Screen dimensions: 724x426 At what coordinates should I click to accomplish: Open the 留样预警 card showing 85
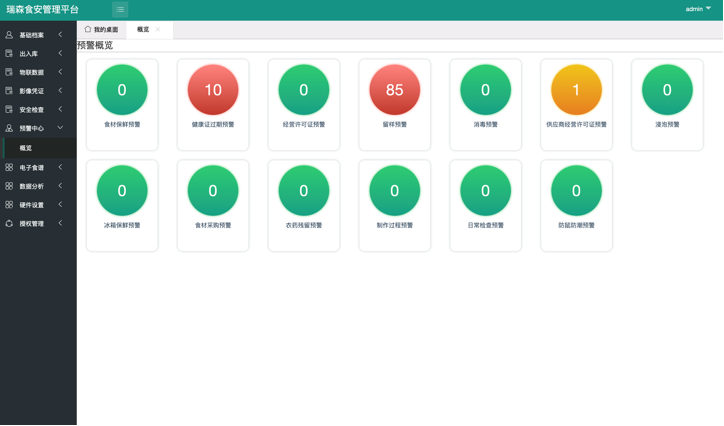395,104
